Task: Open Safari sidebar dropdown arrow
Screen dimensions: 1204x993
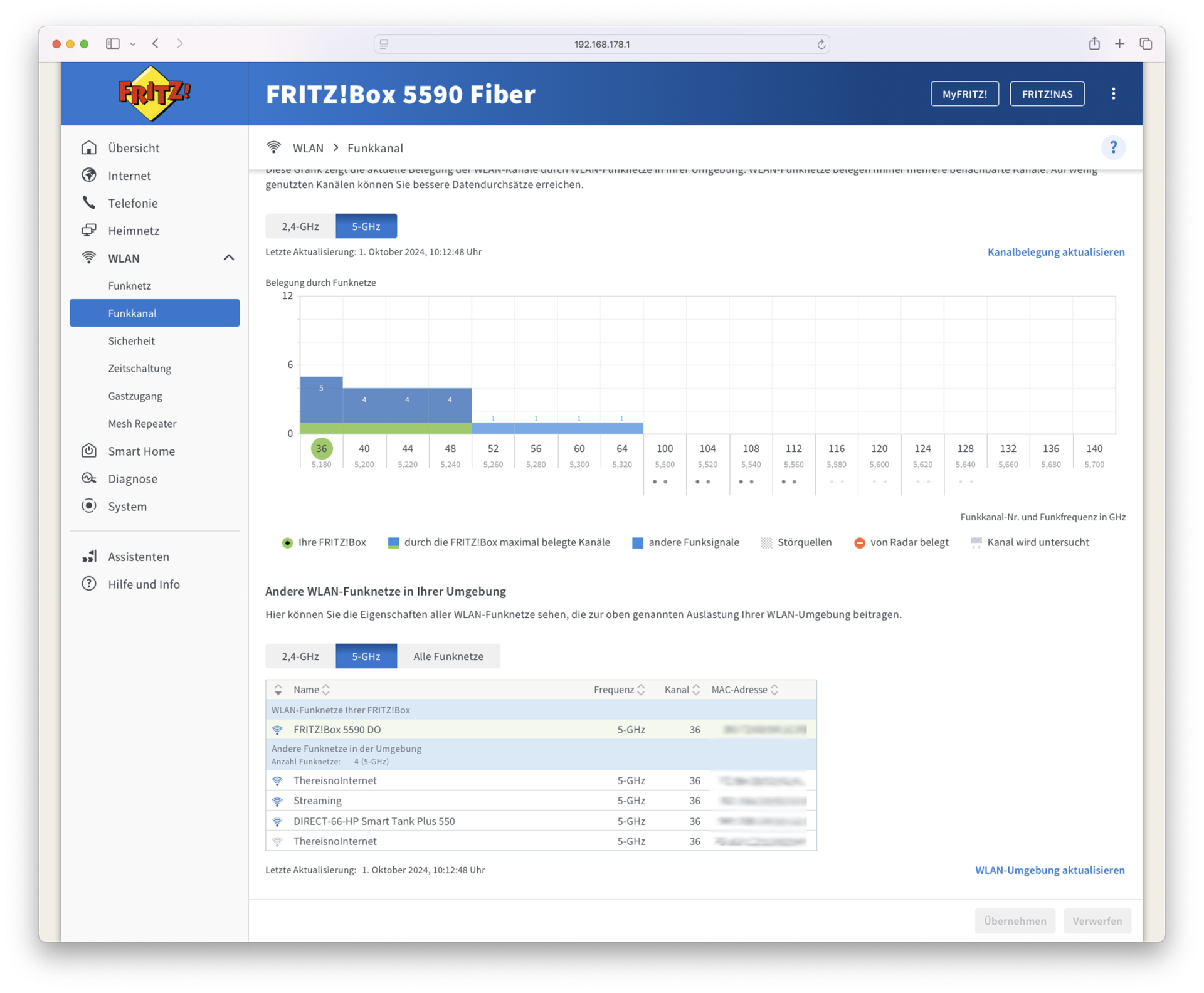Action: pos(133,44)
